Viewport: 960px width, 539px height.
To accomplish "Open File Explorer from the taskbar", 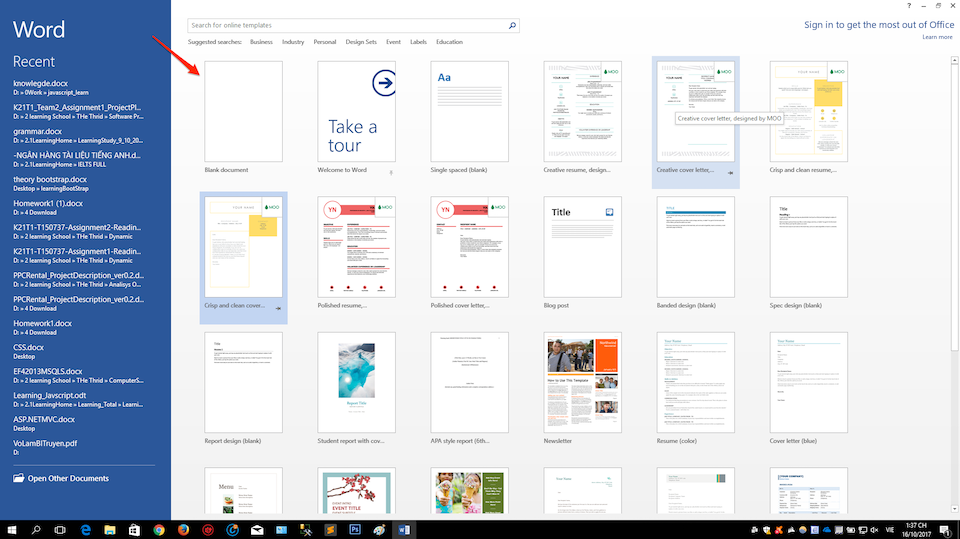I will pyautogui.click(x=110, y=530).
